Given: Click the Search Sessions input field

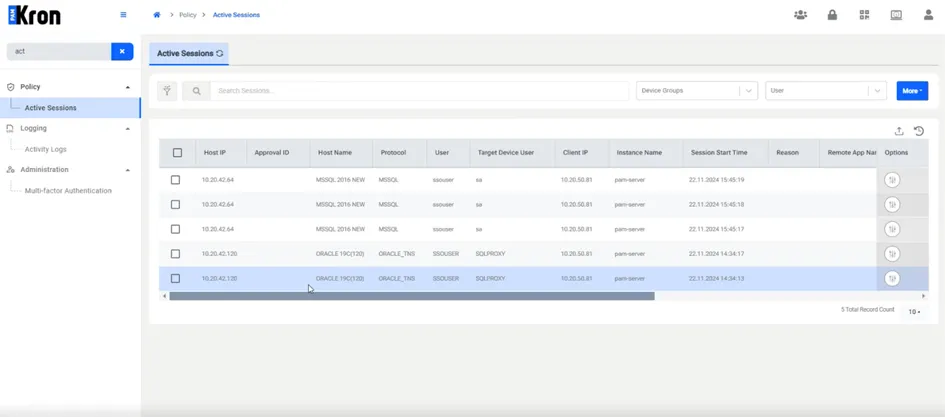Looking at the screenshot, I should 419,91.
